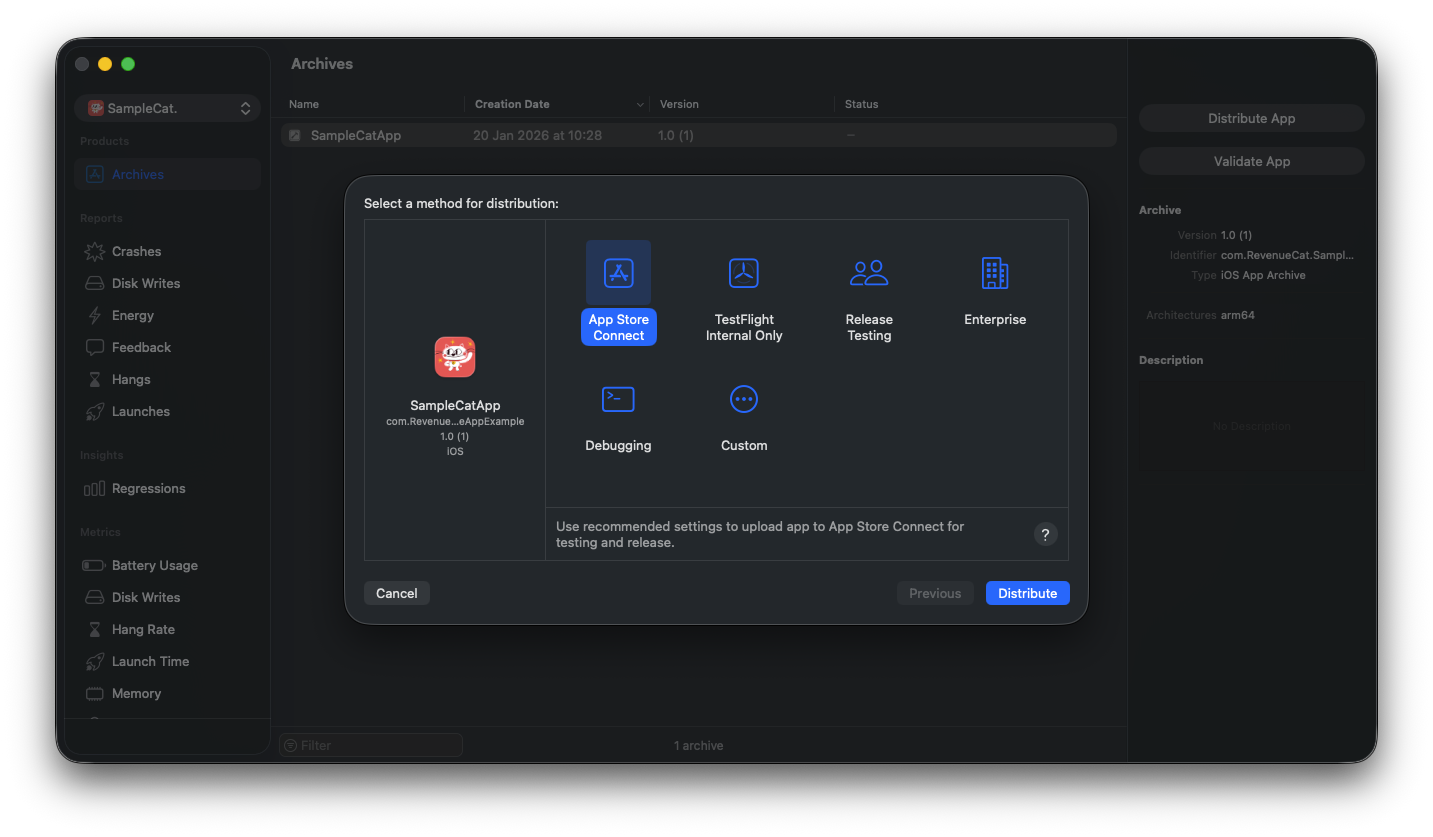Screen dimensions: 1433x837
Task: Open the help question mark in the dialog
Action: point(1045,534)
